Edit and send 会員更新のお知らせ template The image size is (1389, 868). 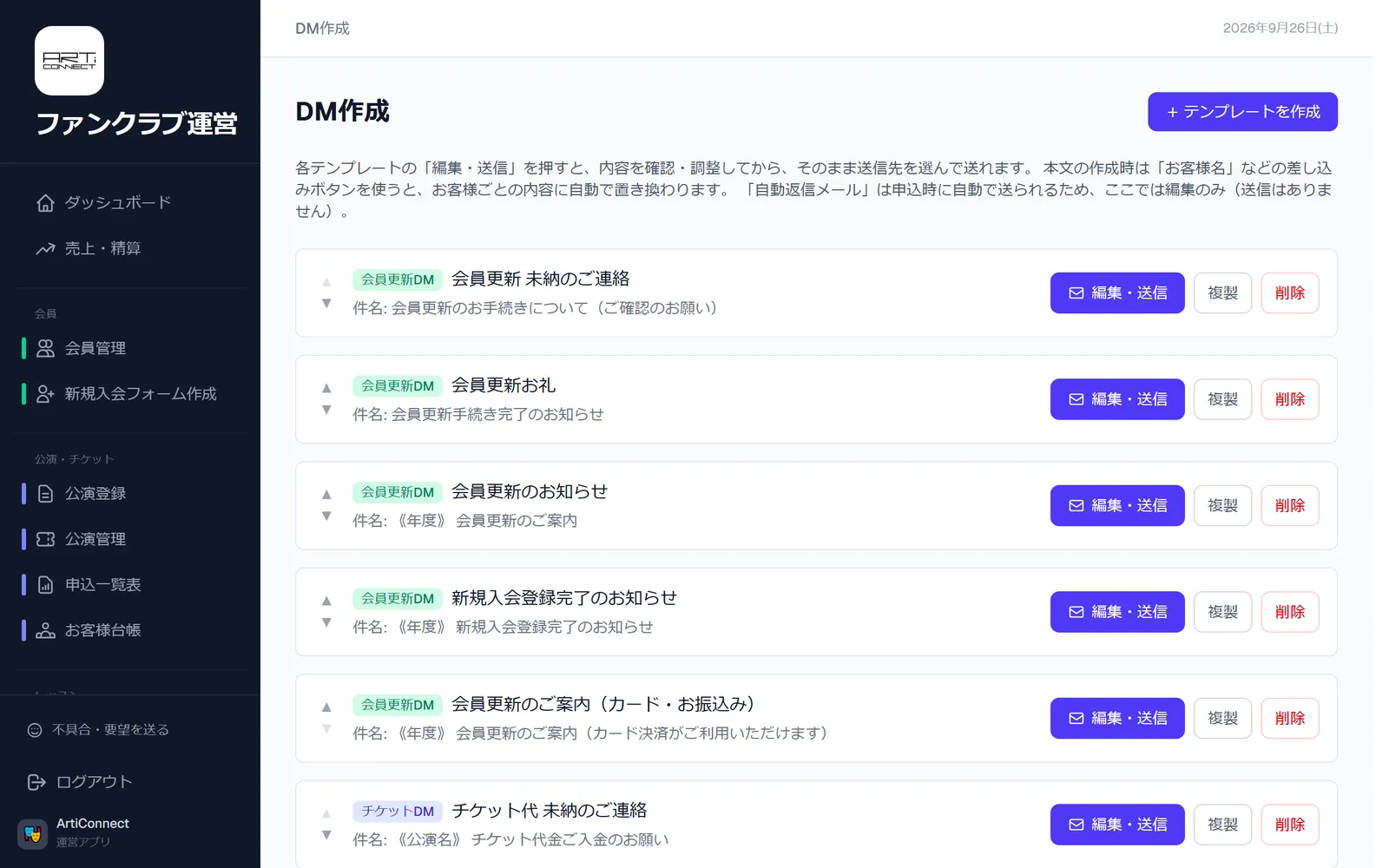point(1117,506)
